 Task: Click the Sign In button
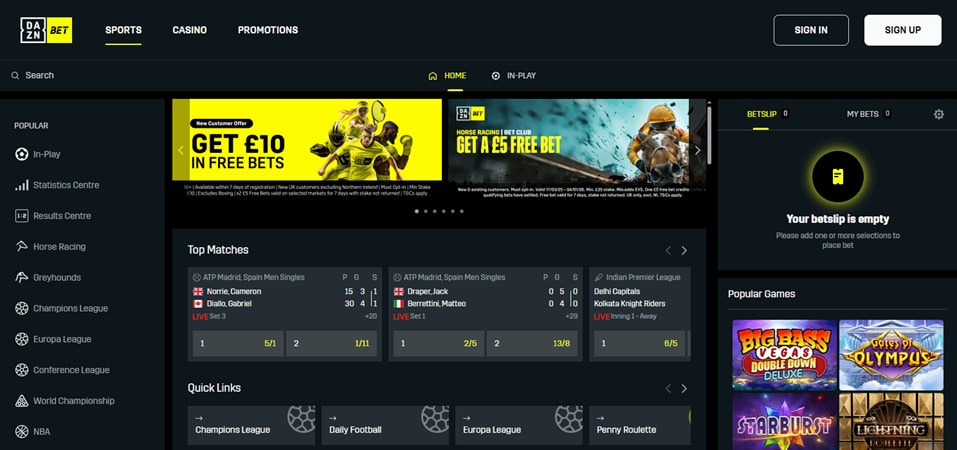click(x=811, y=30)
